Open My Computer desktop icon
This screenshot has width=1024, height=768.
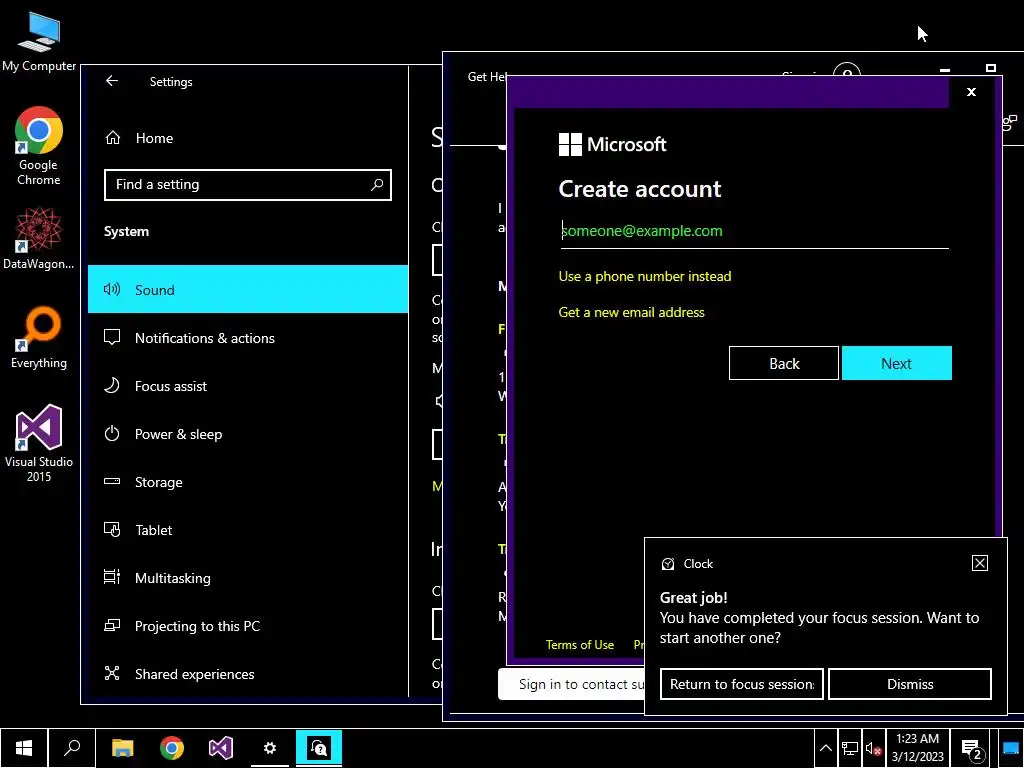(39, 42)
